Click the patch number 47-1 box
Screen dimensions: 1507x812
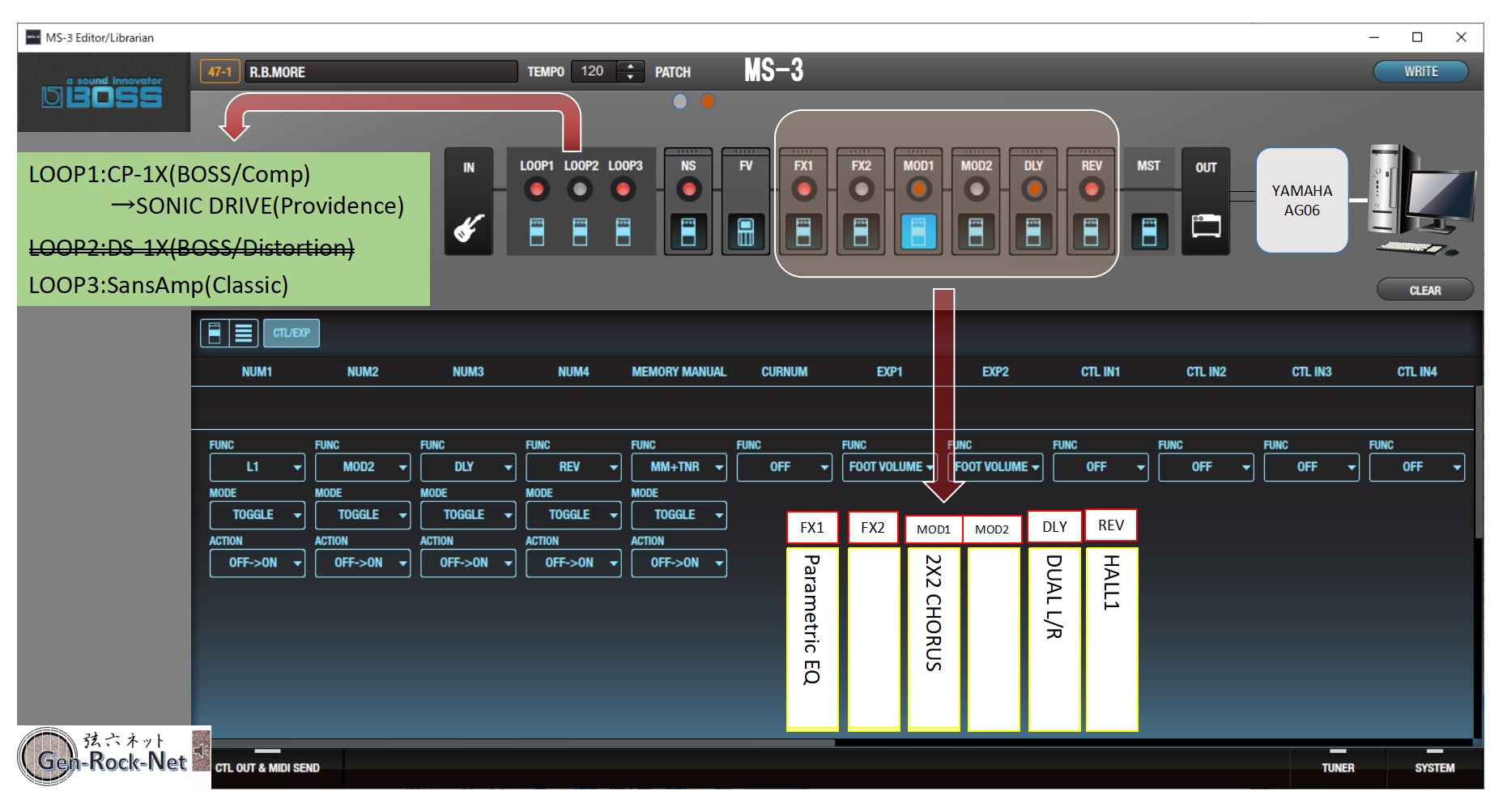coord(219,71)
